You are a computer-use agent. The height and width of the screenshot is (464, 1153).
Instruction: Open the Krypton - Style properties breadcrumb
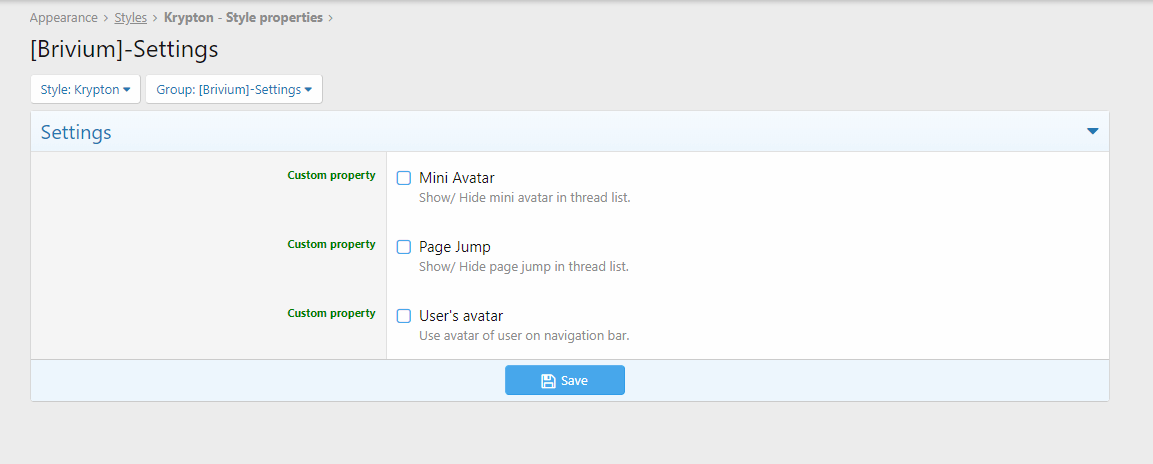(243, 18)
